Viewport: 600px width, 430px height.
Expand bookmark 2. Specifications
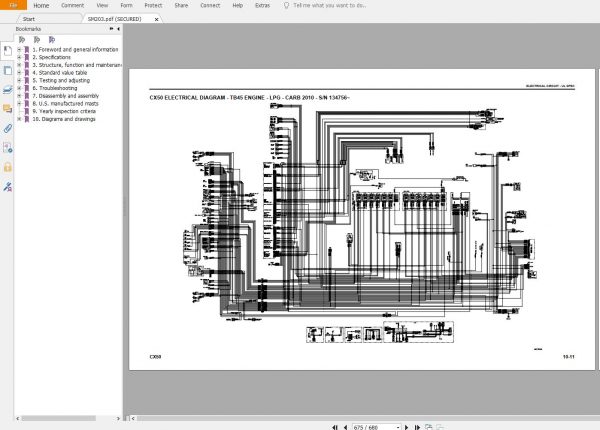[19, 57]
